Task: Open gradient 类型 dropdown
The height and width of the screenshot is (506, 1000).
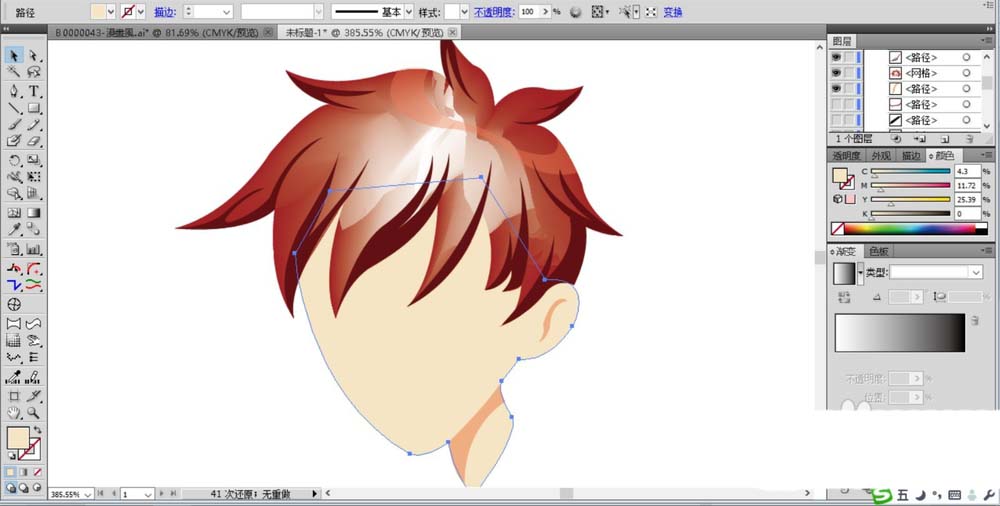Action: point(976,272)
